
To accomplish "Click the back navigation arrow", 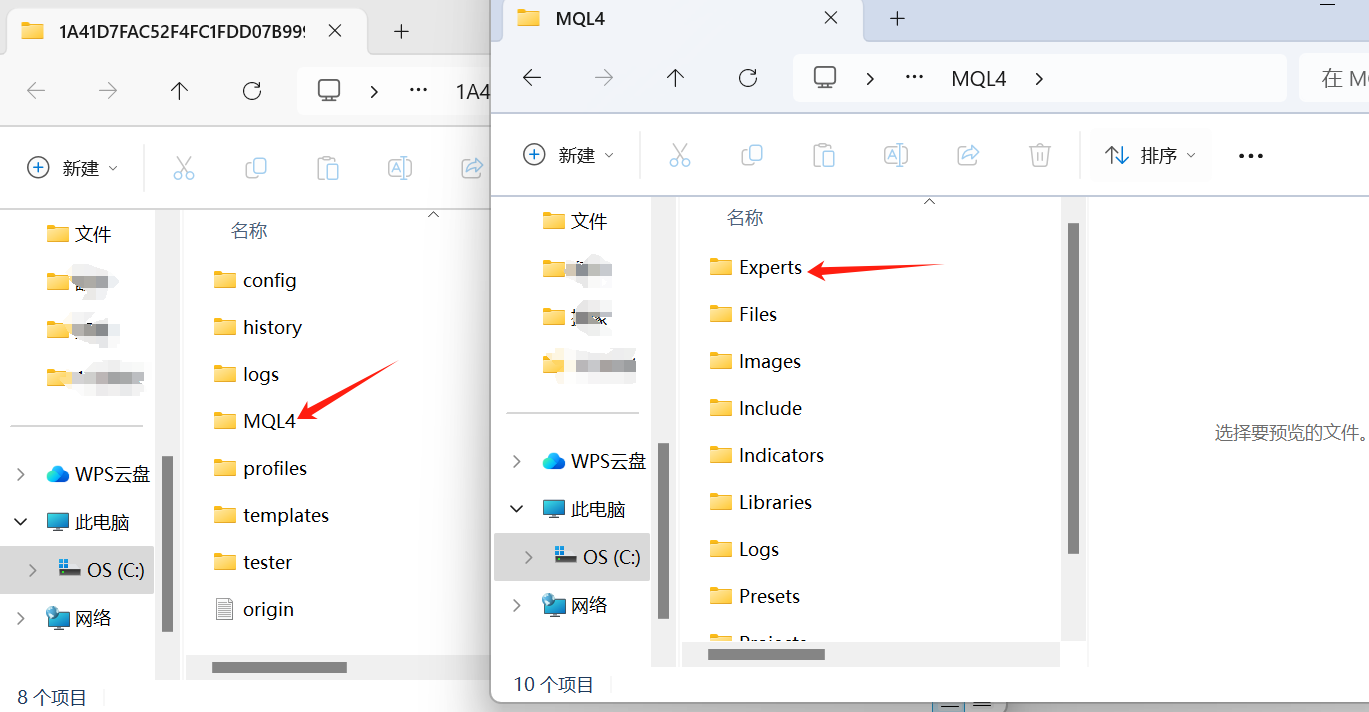I will point(531,77).
